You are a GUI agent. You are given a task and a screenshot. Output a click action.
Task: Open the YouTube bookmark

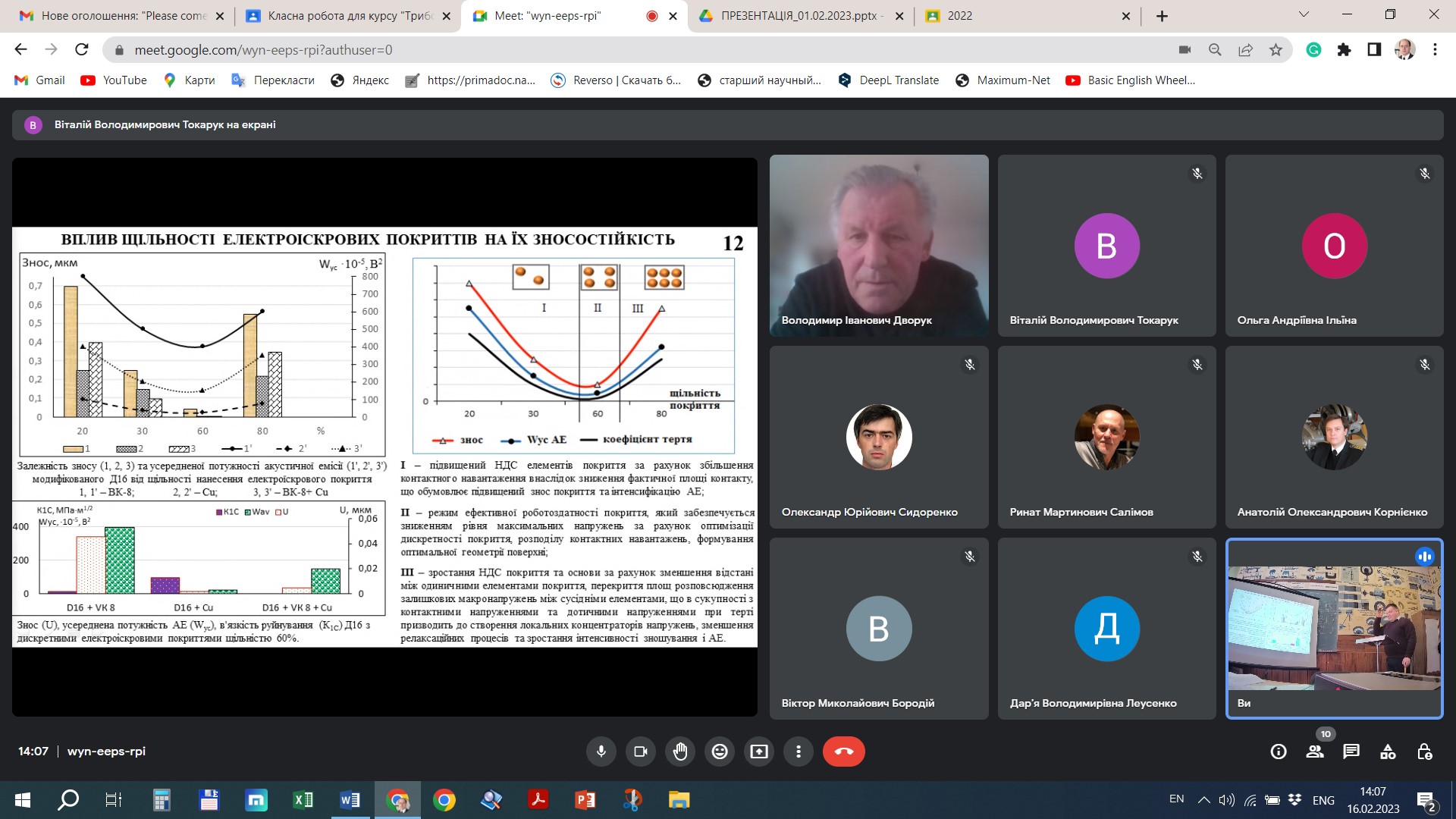point(114,80)
